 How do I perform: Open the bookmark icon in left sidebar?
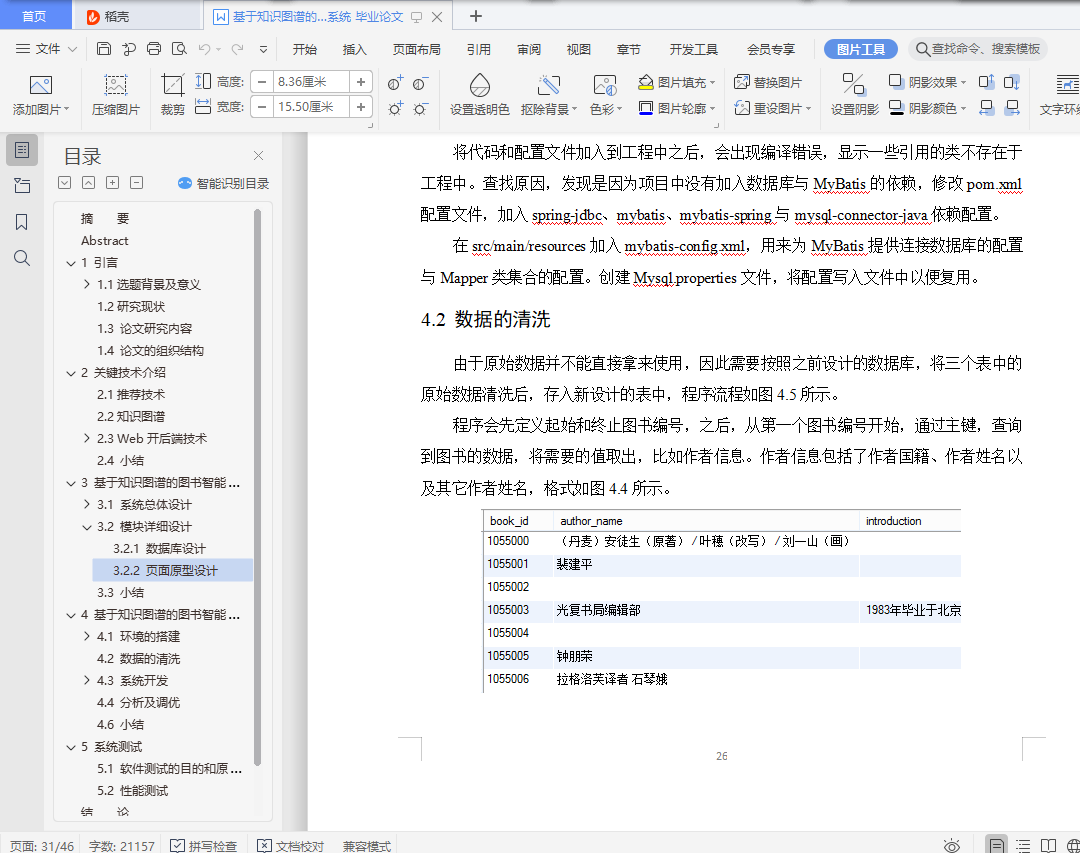tap(22, 222)
